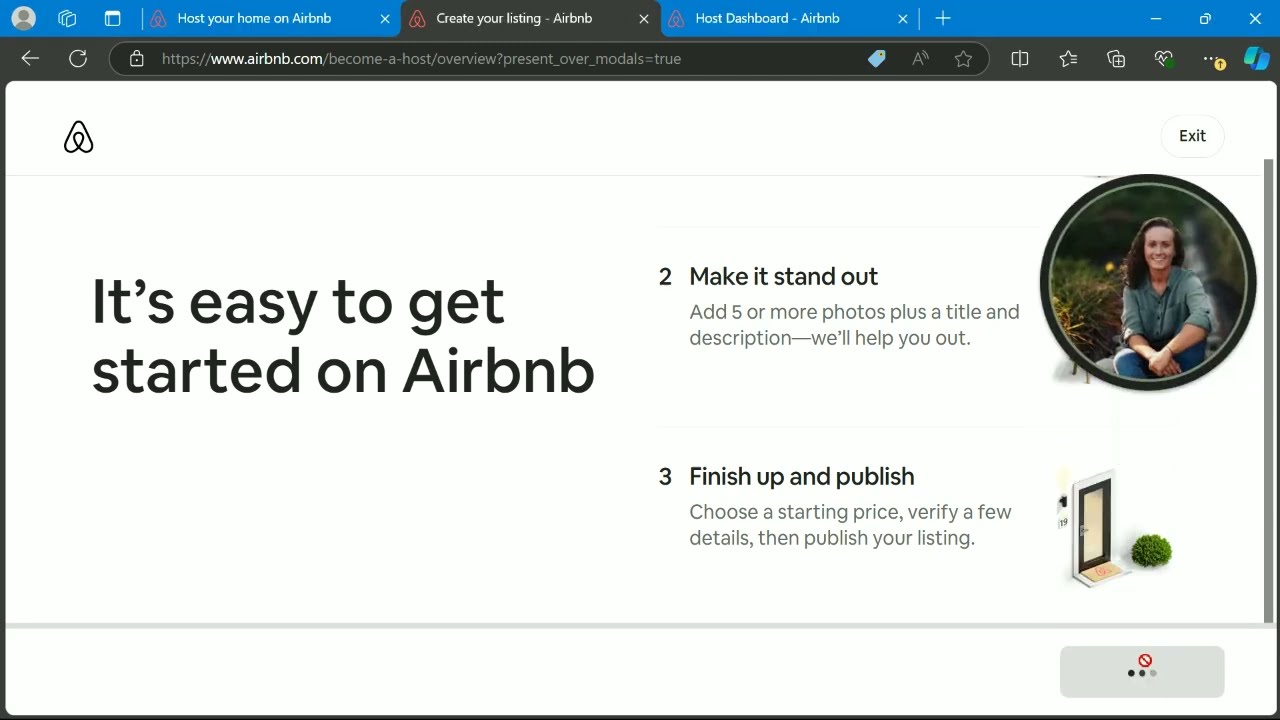This screenshot has width=1280, height=720.
Task: Add this page to favorites
Action: pos(963,59)
